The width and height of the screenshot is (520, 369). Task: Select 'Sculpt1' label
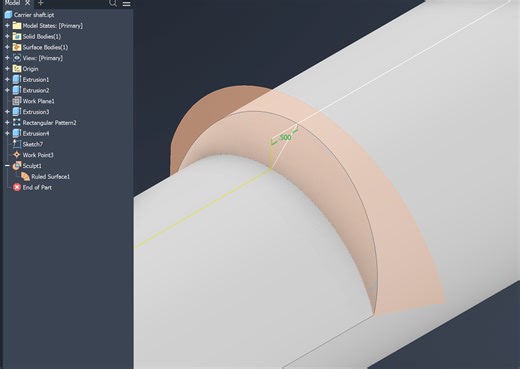[x=32, y=166]
